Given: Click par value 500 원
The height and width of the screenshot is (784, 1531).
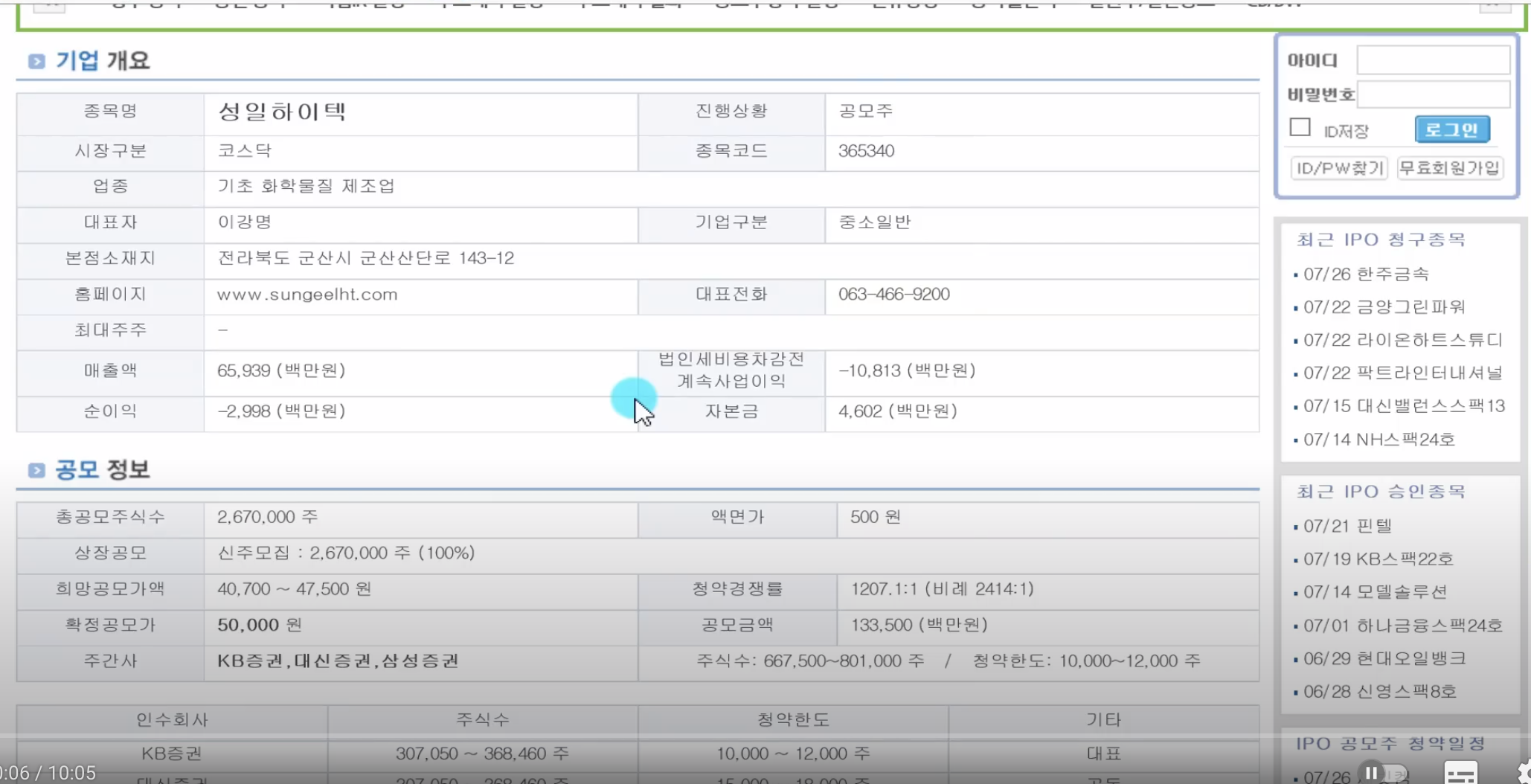Looking at the screenshot, I should 876,517.
